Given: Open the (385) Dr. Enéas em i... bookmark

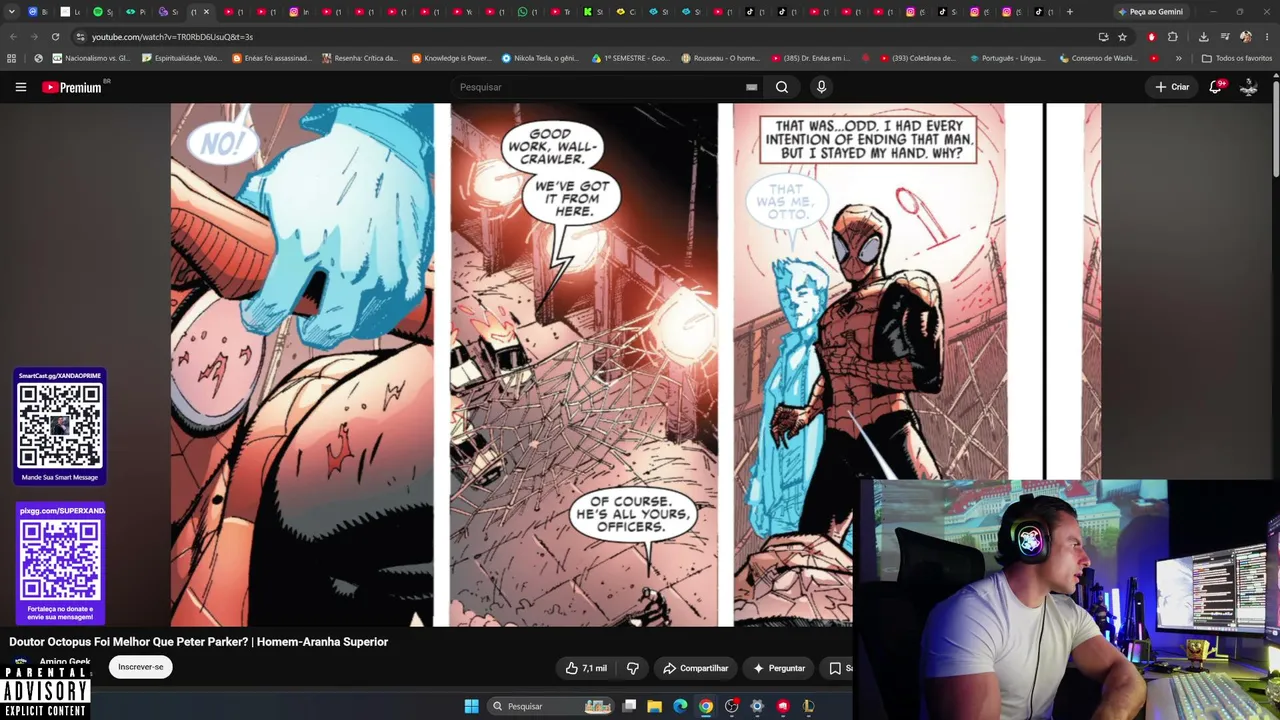Looking at the screenshot, I should click(810, 58).
